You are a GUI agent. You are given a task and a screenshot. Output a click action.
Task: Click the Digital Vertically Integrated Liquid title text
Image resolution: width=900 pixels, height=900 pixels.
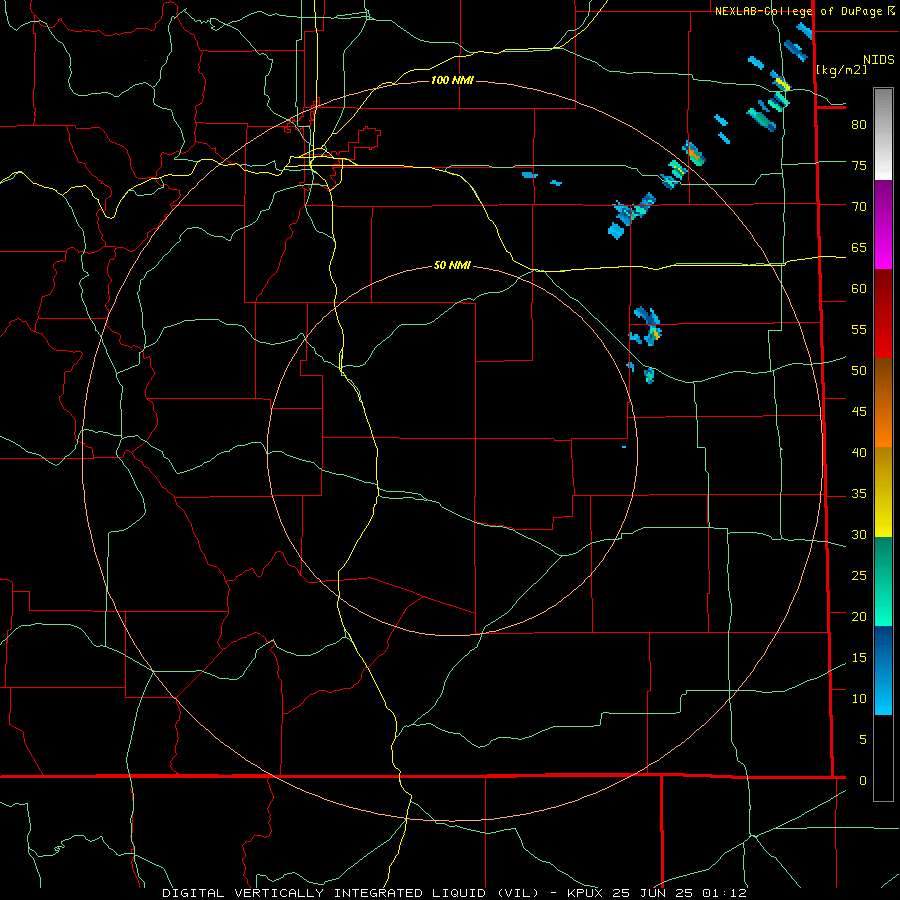[x=350, y=893]
